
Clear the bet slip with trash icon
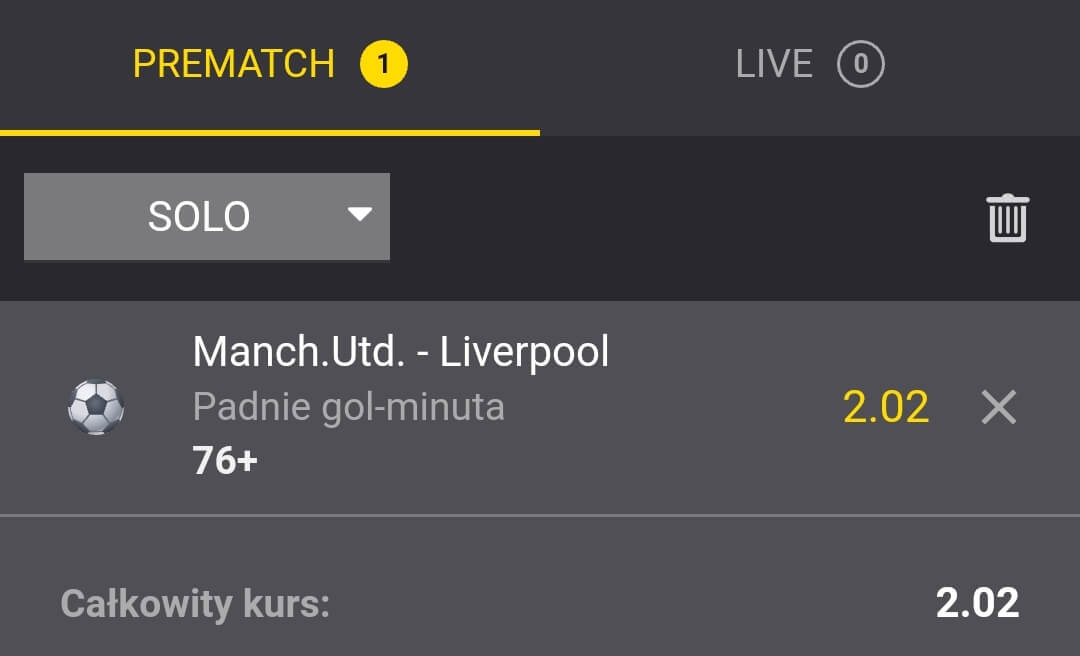point(1007,217)
